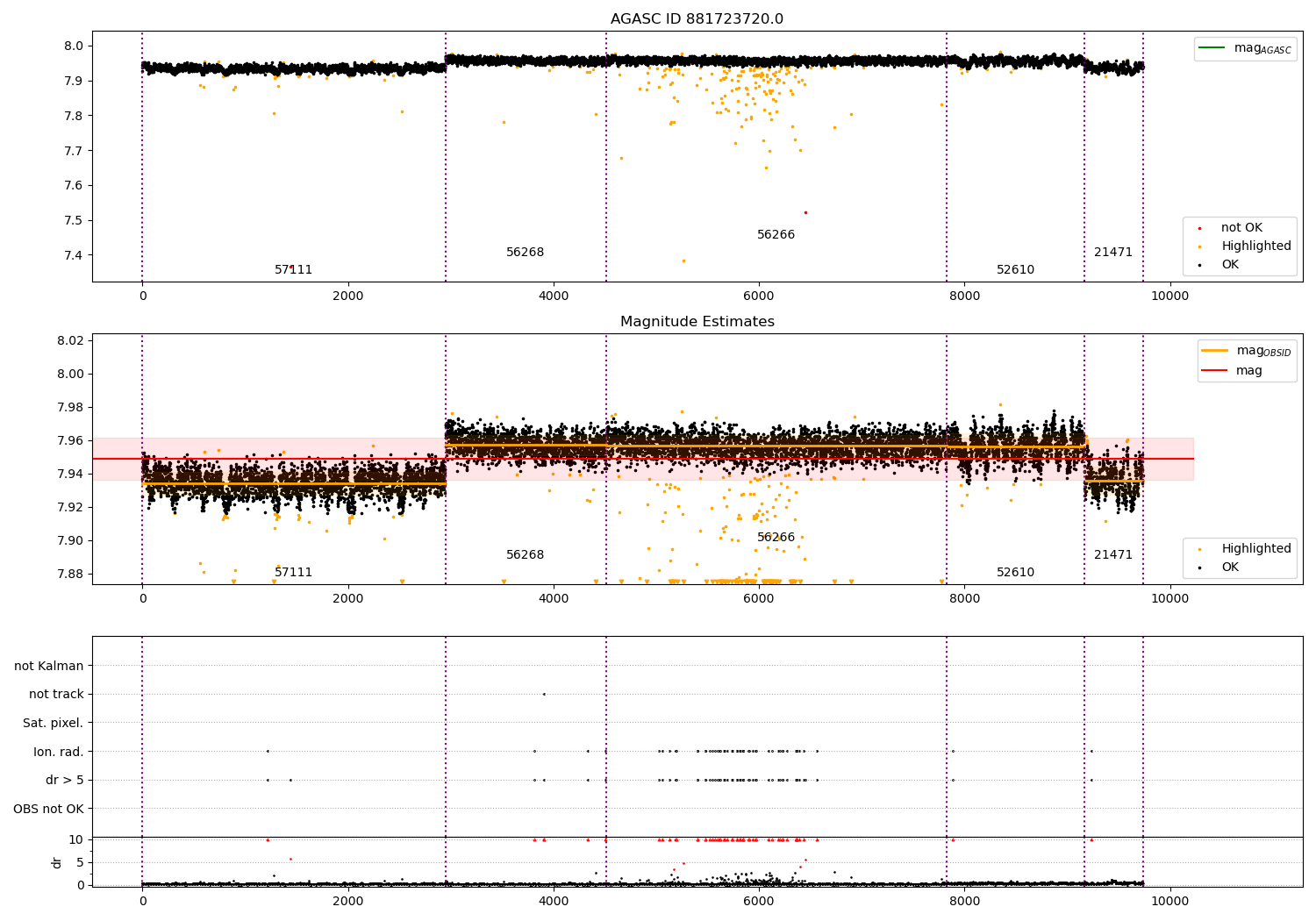
Task: Click x-axis tick 4000 in Magnitude Estimates plot
Action: coord(554,598)
